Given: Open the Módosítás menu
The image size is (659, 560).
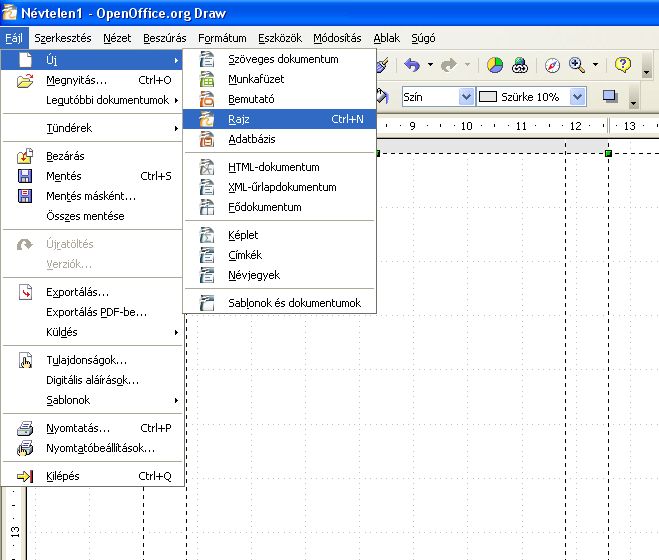Looking at the screenshot, I should (337, 38).
